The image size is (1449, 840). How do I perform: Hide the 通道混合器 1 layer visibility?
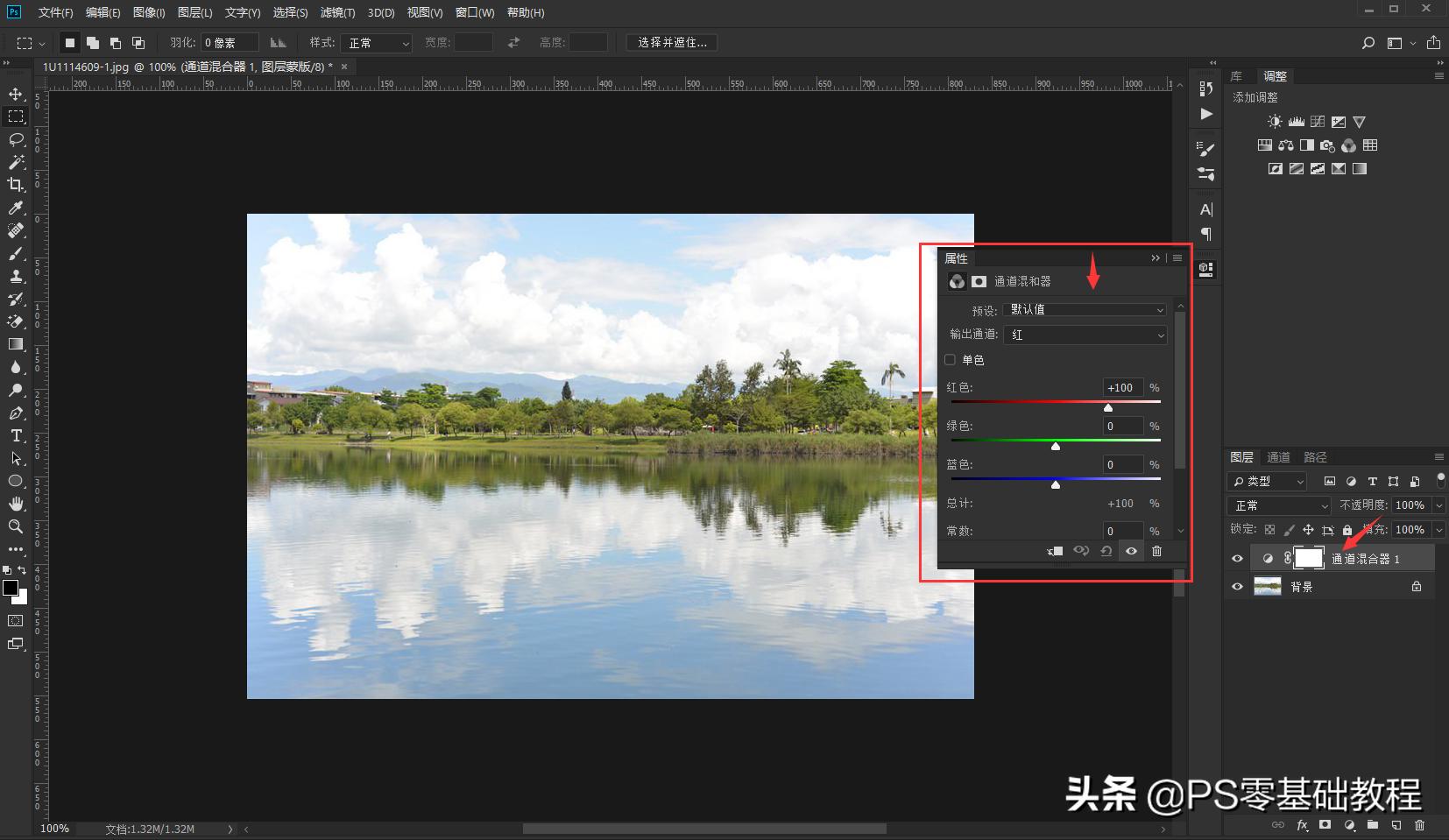tap(1237, 559)
